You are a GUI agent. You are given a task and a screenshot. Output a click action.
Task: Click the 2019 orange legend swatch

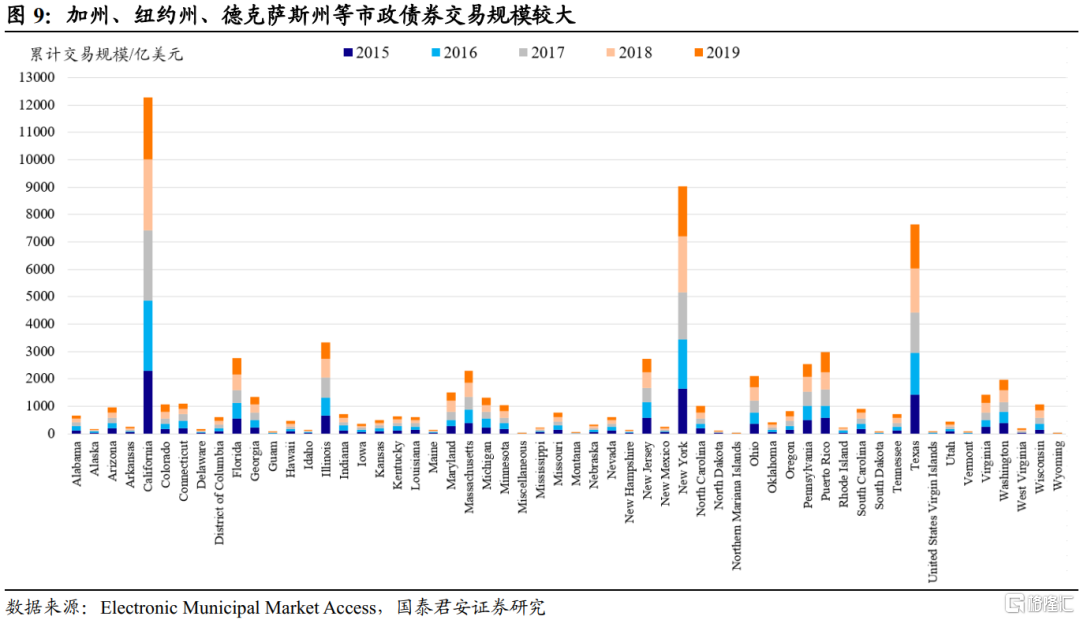click(x=698, y=52)
